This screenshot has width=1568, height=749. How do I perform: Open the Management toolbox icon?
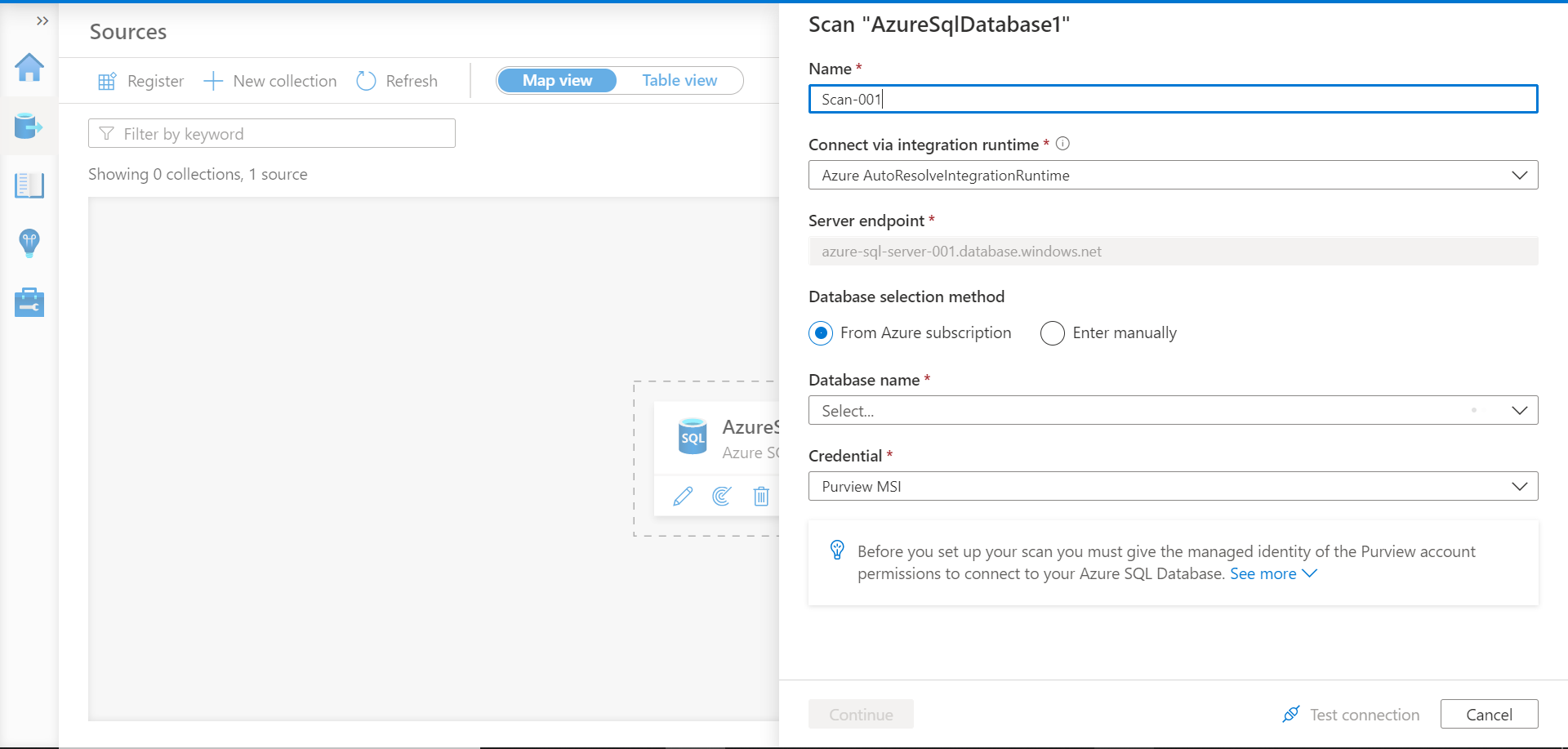pyautogui.click(x=29, y=302)
